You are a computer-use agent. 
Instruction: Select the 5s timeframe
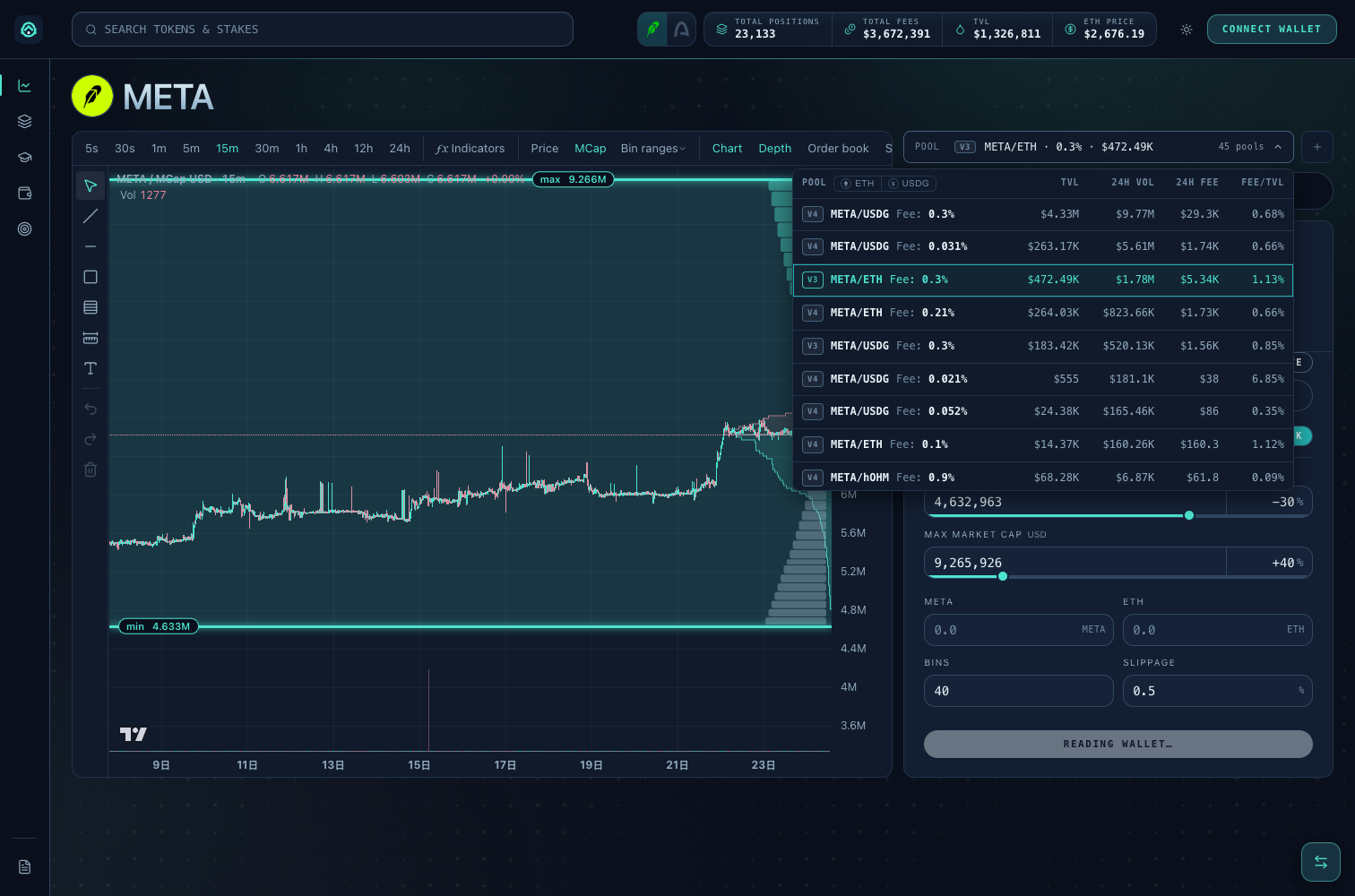91,149
